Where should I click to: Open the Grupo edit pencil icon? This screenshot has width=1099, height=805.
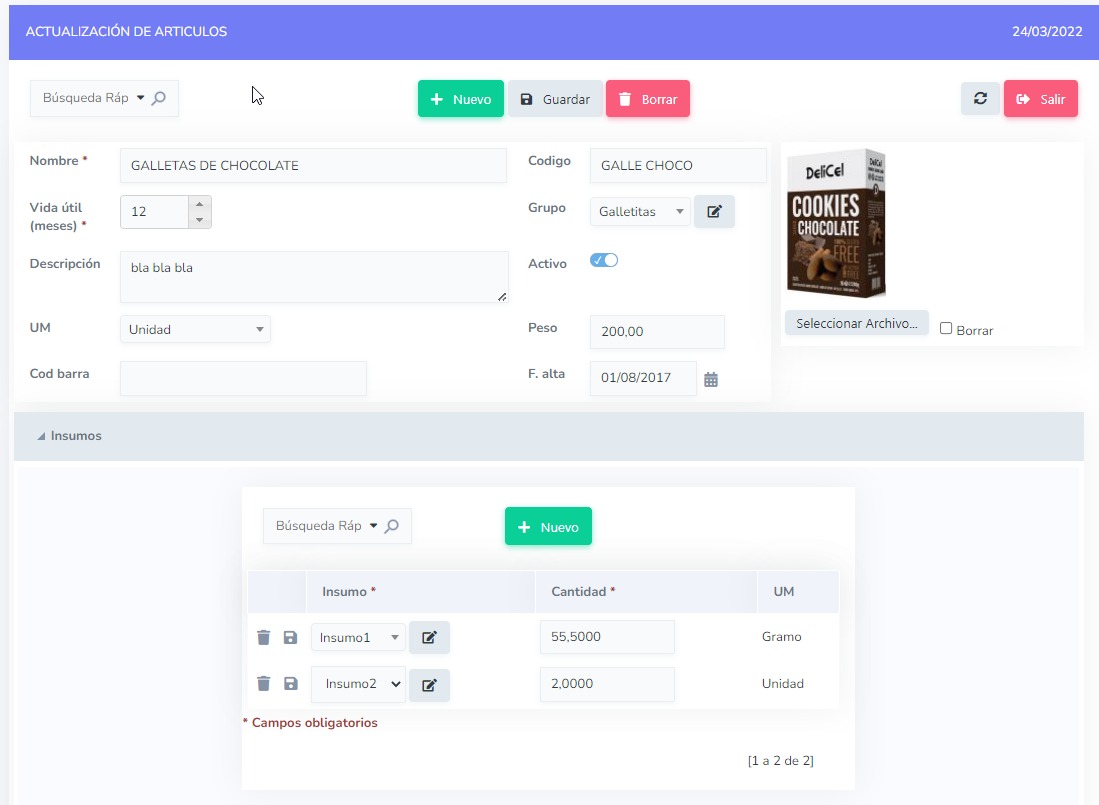714,211
